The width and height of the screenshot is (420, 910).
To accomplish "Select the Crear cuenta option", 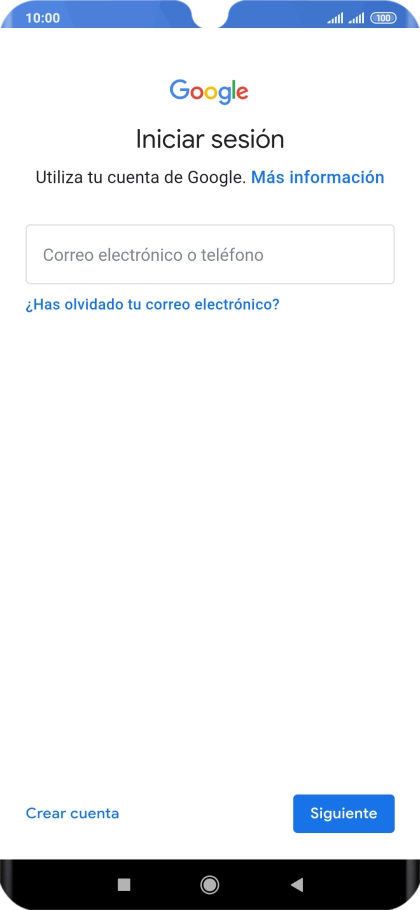I will [73, 813].
